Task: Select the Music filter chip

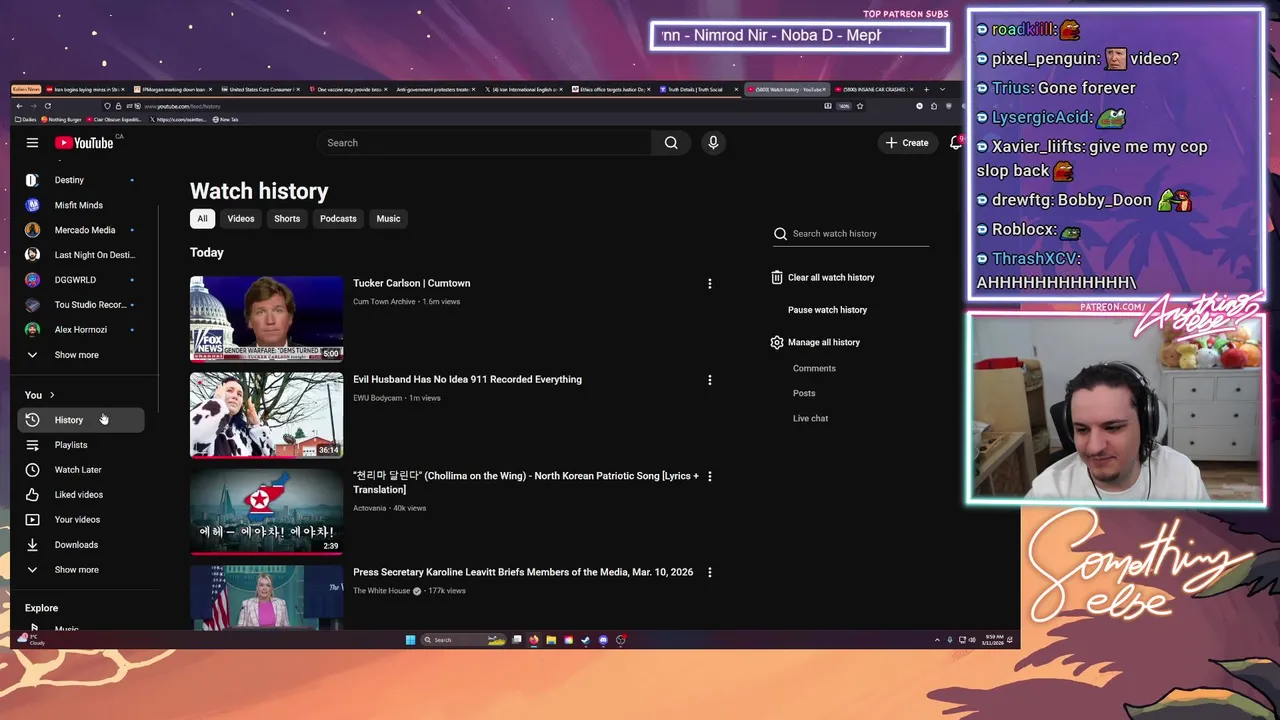Action: 388,219
